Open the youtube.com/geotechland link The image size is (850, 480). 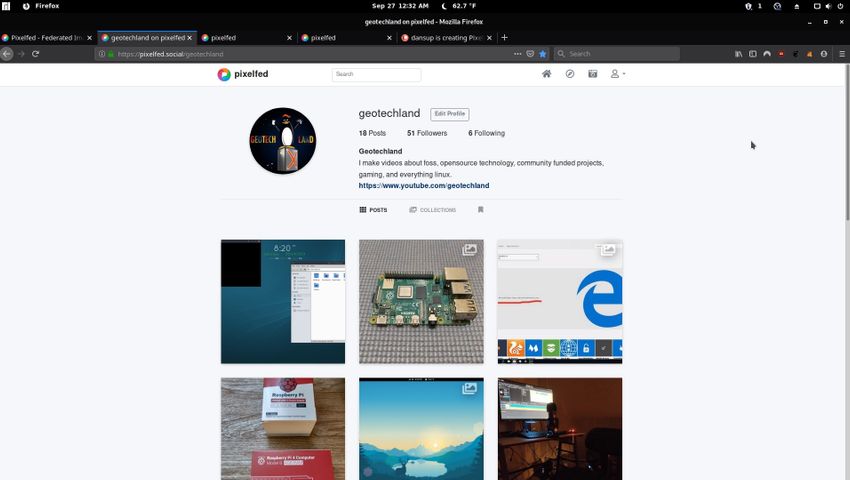(x=424, y=185)
